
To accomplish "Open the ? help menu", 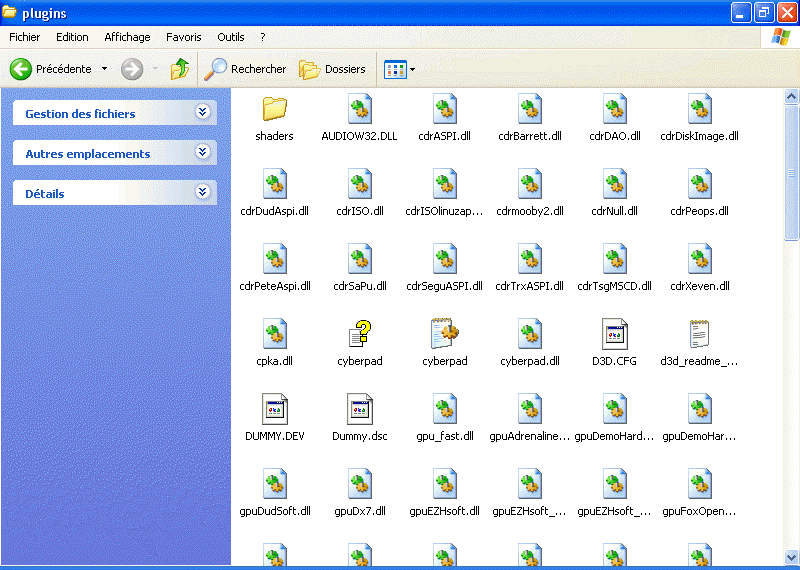I will [x=263, y=37].
